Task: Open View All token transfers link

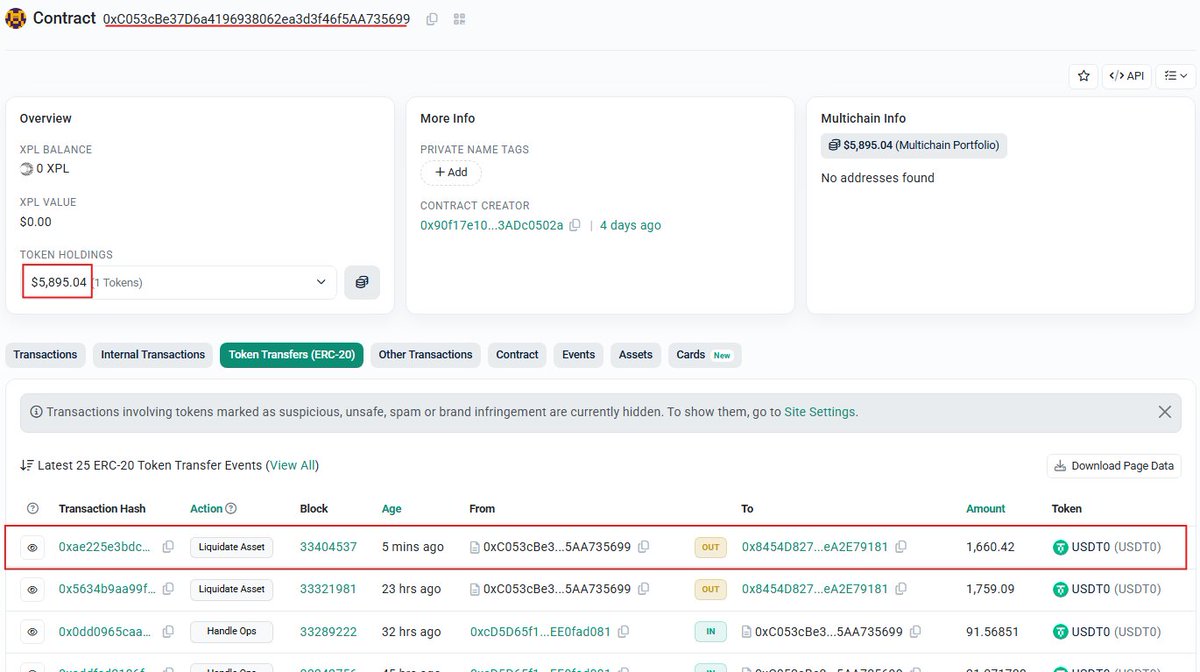Action: click(x=294, y=465)
